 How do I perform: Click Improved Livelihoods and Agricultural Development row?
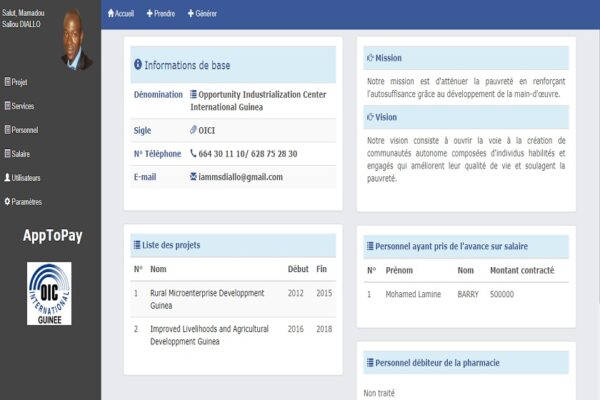pyautogui.click(x=233, y=335)
